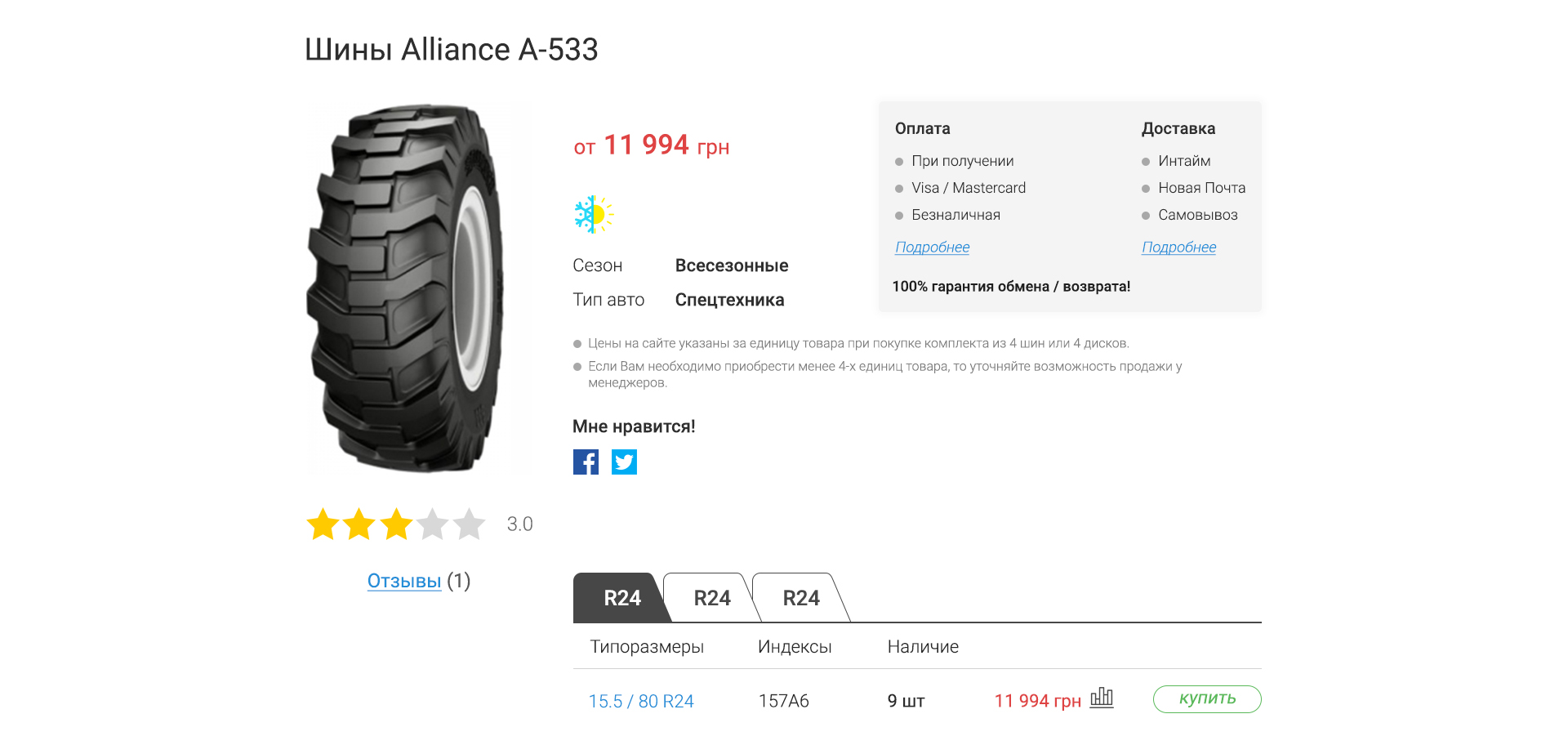Select the active dark R24 tab
The height and width of the screenshot is (754, 1568).
[621, 598]
